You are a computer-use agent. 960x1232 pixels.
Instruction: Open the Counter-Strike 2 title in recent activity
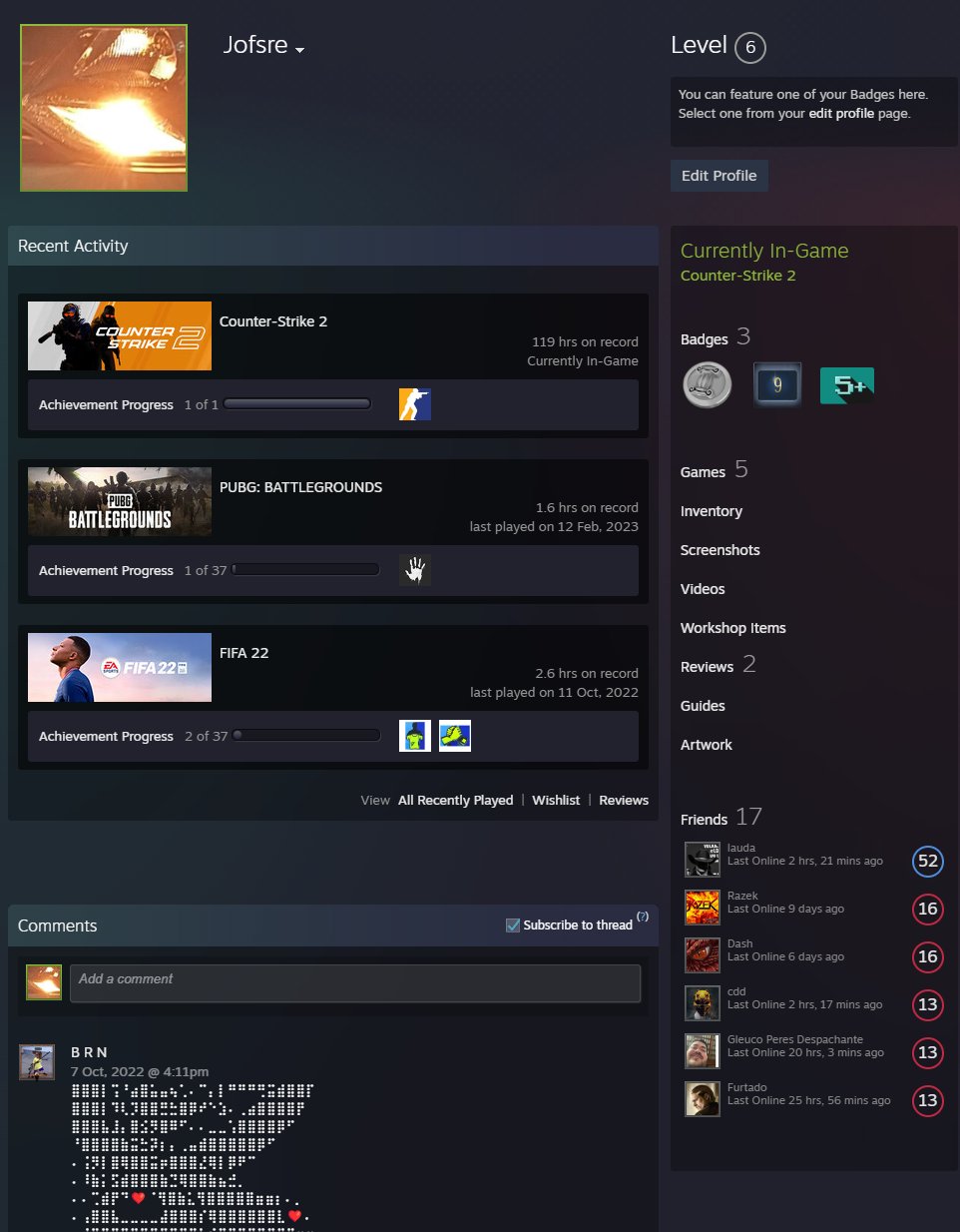coord(273,321)
